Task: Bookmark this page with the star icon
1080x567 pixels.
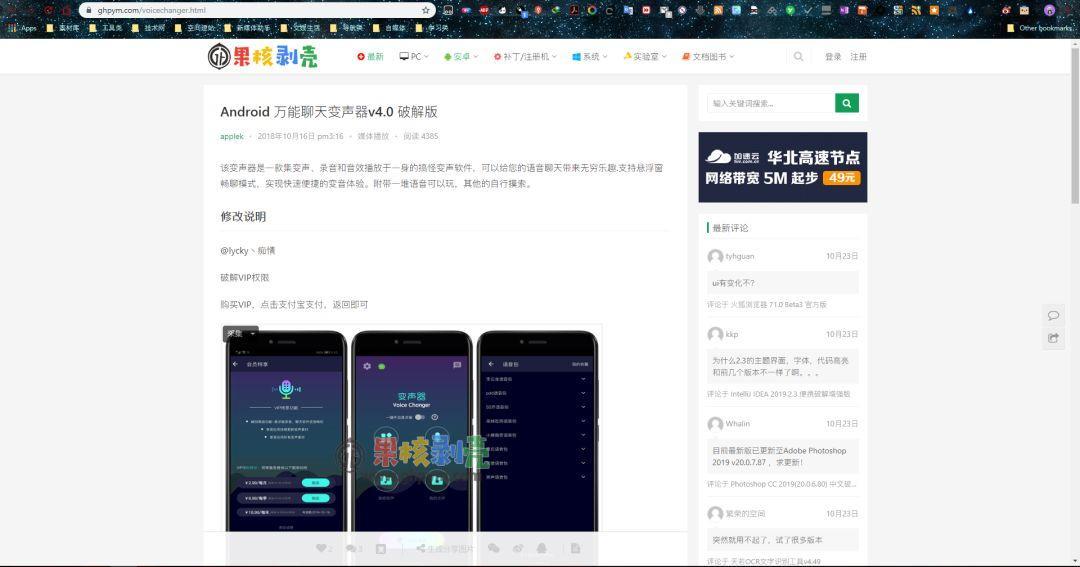Action: 425,10
